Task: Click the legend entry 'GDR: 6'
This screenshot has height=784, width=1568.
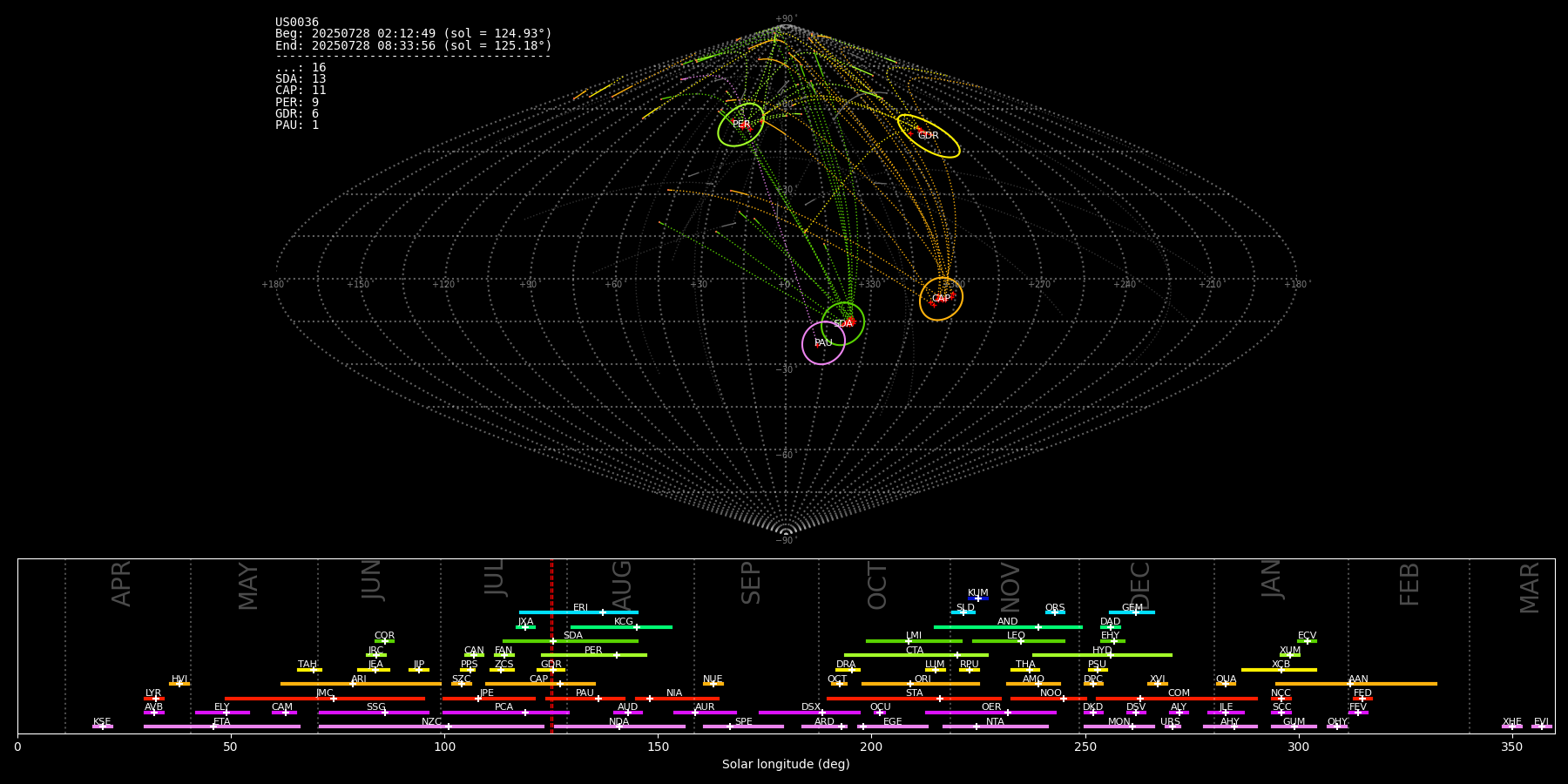Action: (297, 114)
